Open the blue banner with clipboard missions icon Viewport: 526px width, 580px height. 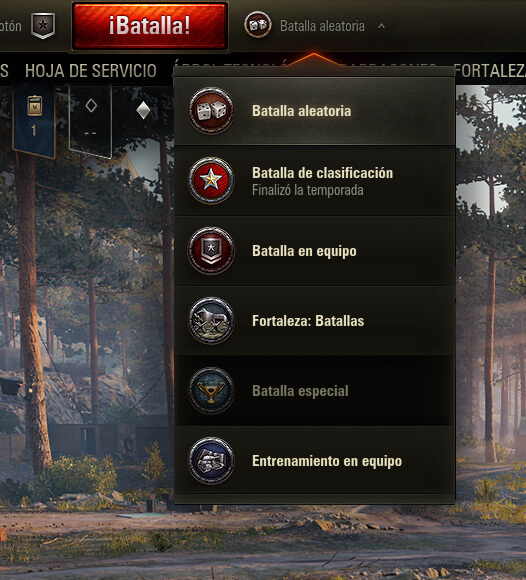[x=34, y=118]
